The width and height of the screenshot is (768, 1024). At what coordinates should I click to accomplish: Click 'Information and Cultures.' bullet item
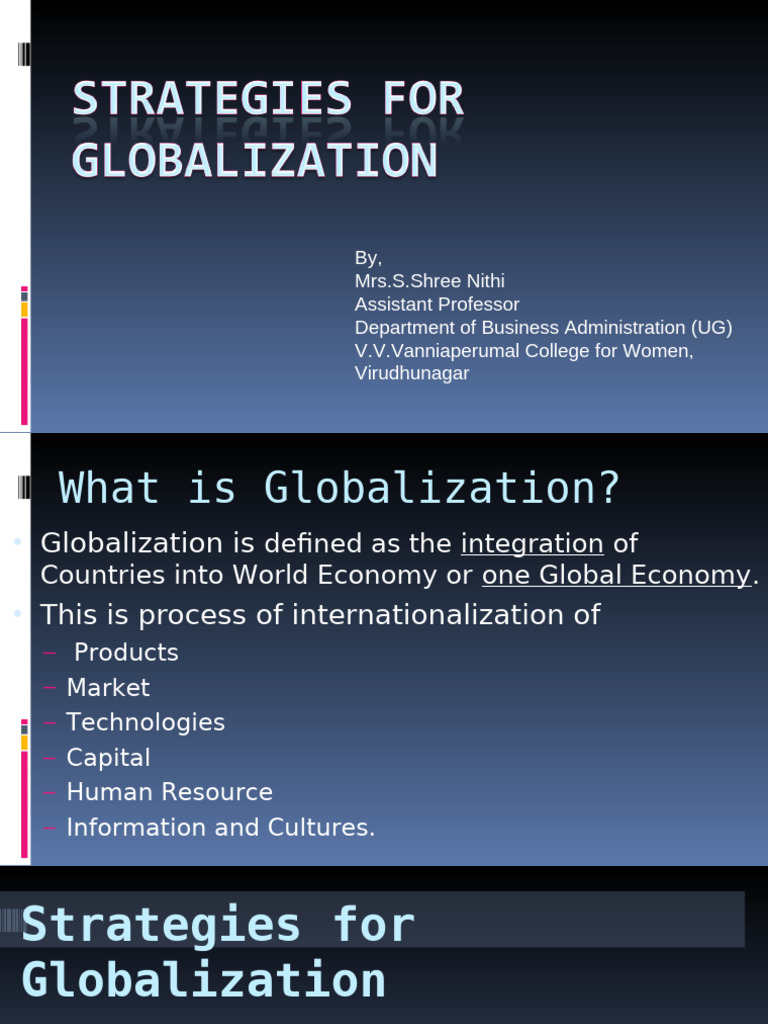point(221,827)
